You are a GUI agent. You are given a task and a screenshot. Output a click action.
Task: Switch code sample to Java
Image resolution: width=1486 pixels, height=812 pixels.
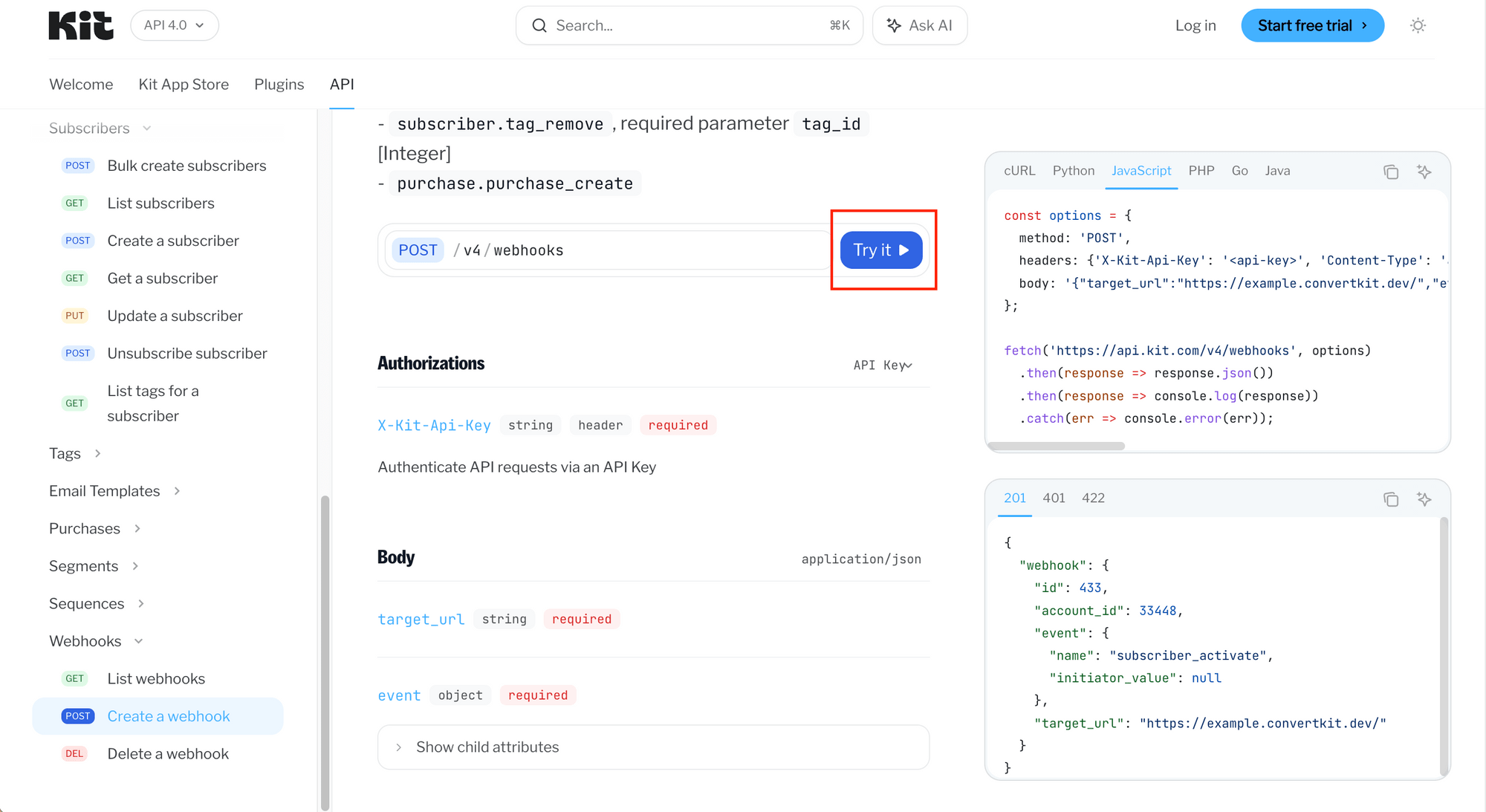click(x=1278, y=171)
